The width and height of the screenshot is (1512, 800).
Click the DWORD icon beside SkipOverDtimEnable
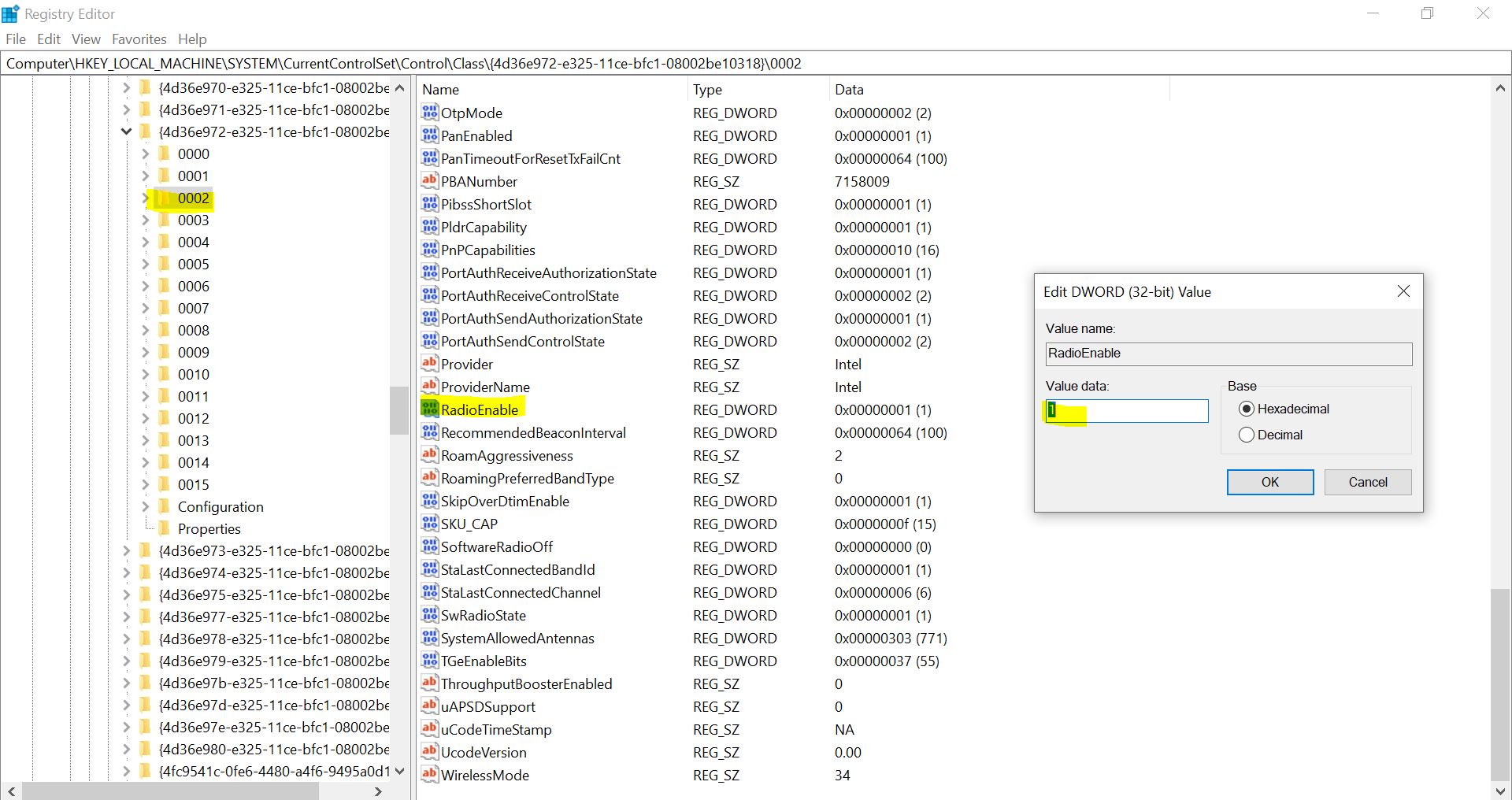click(429, 500)
